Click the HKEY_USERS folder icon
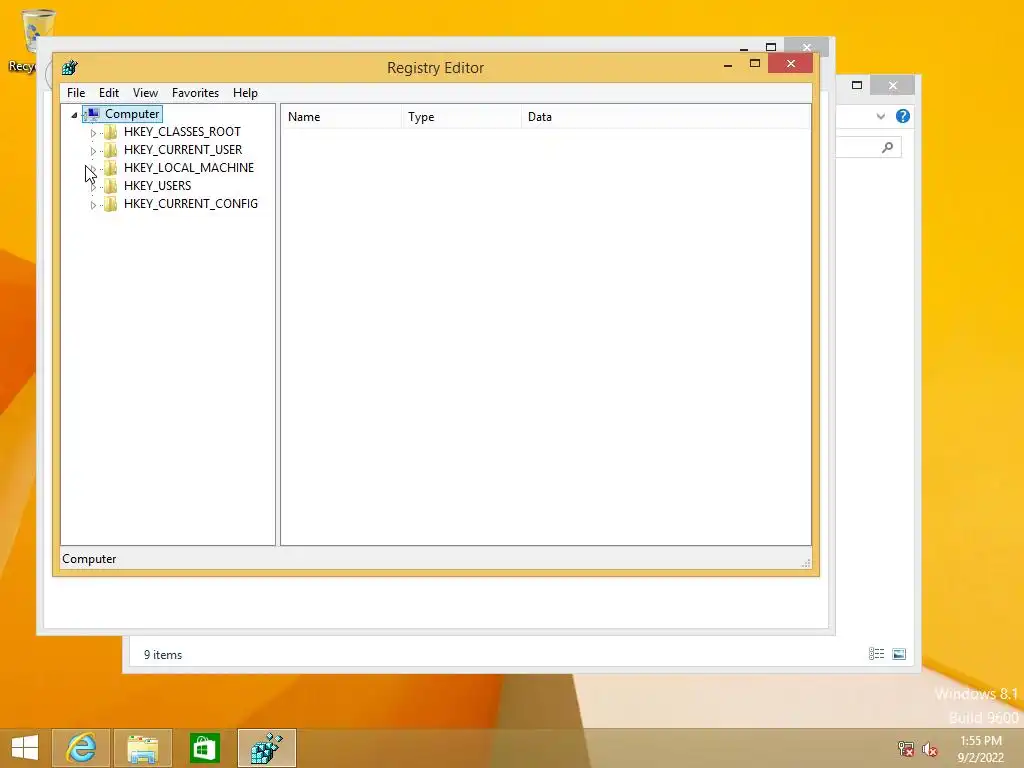Image resolution: width=1024 pixels, height=768 pixels. (111, 186)
